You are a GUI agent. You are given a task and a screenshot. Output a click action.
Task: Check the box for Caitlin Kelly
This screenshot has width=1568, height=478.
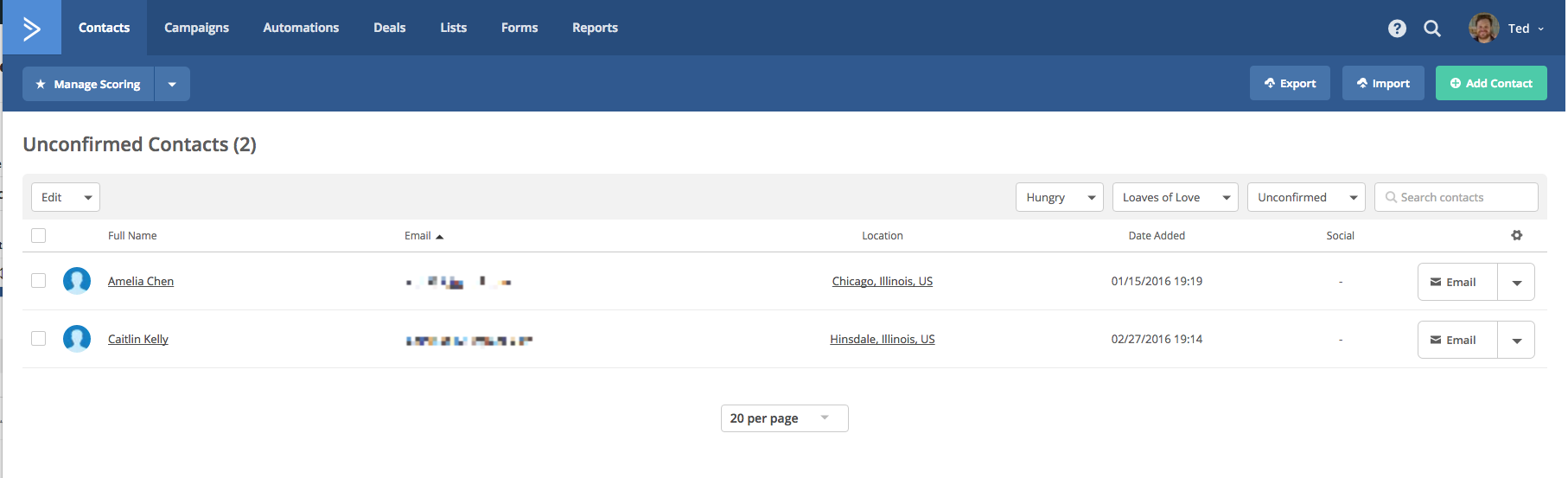(39, 339)
